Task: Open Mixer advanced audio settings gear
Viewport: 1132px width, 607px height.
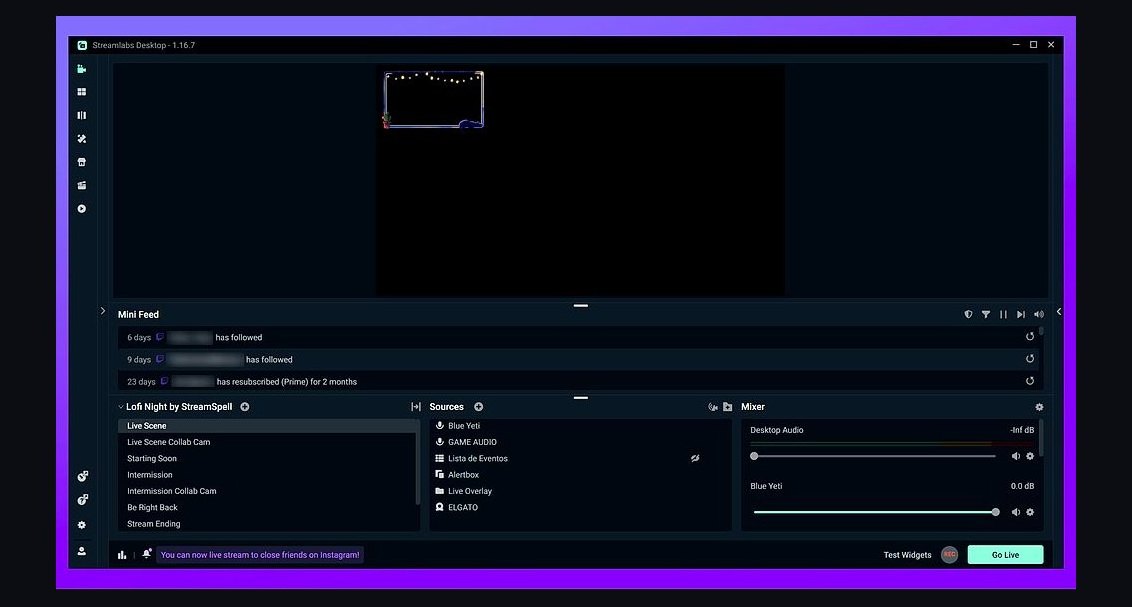Action: point(1040,407)
